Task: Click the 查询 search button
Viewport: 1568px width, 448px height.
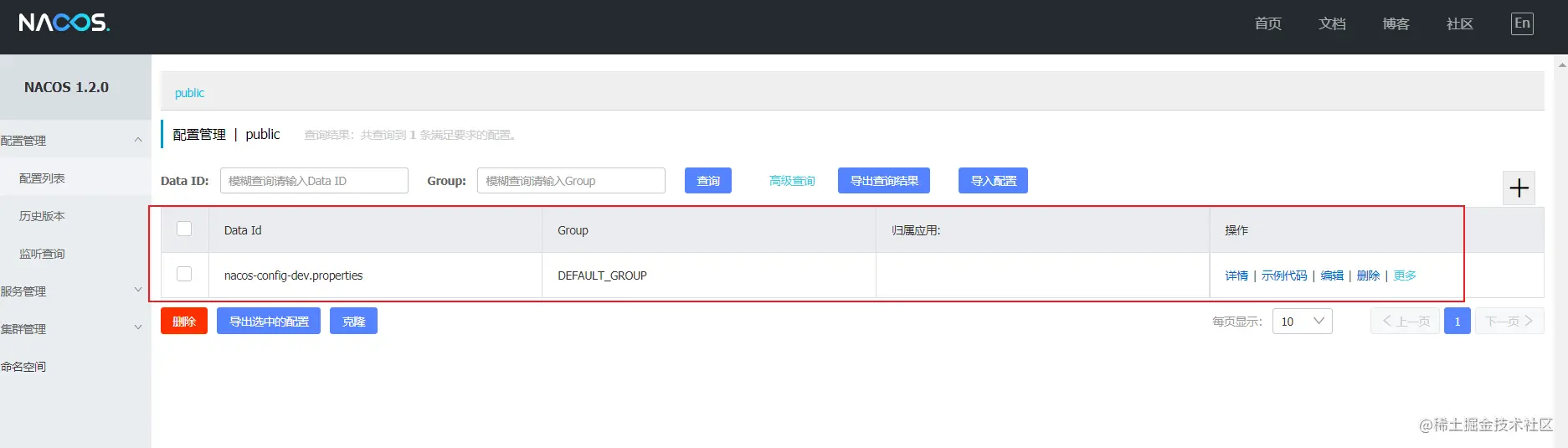Action: click(x=708, y=181)
